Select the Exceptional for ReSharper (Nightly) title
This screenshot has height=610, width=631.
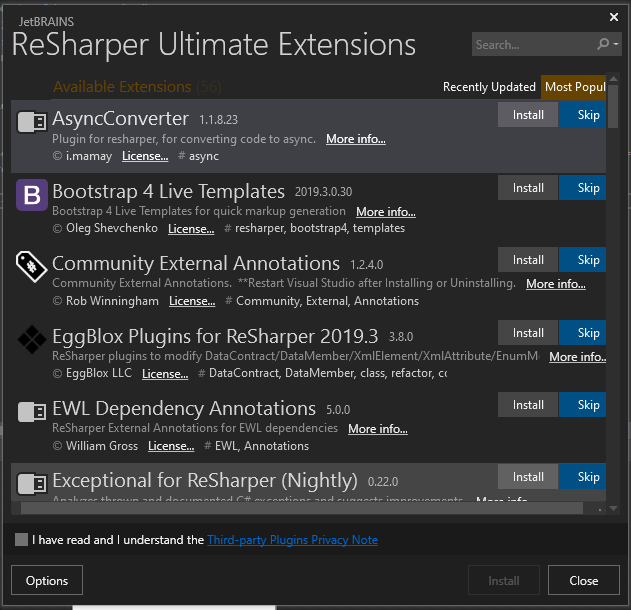click(205, 480)
